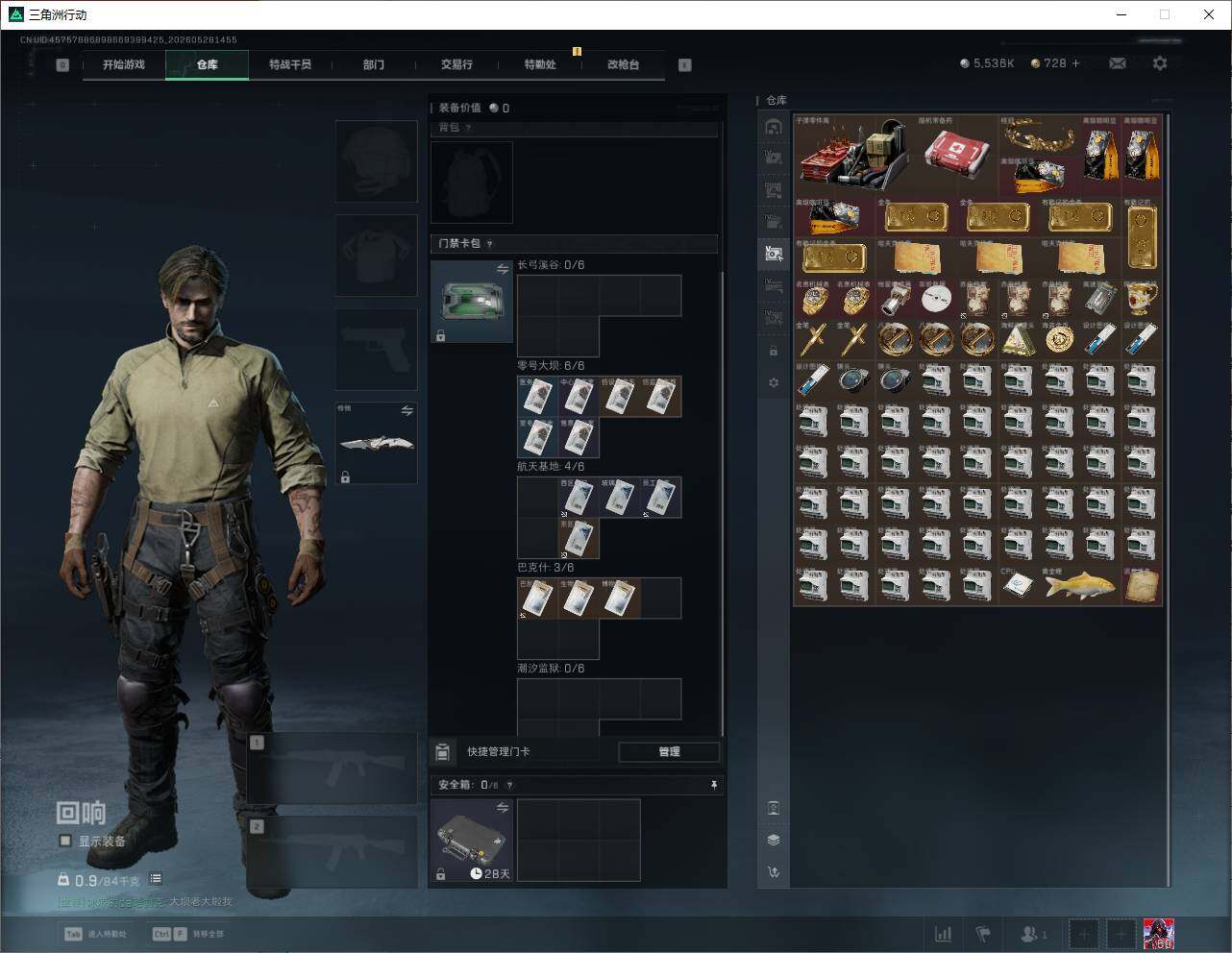
Task: Click the player avatar in bottom corner
Action: (x=1159, y=934)
